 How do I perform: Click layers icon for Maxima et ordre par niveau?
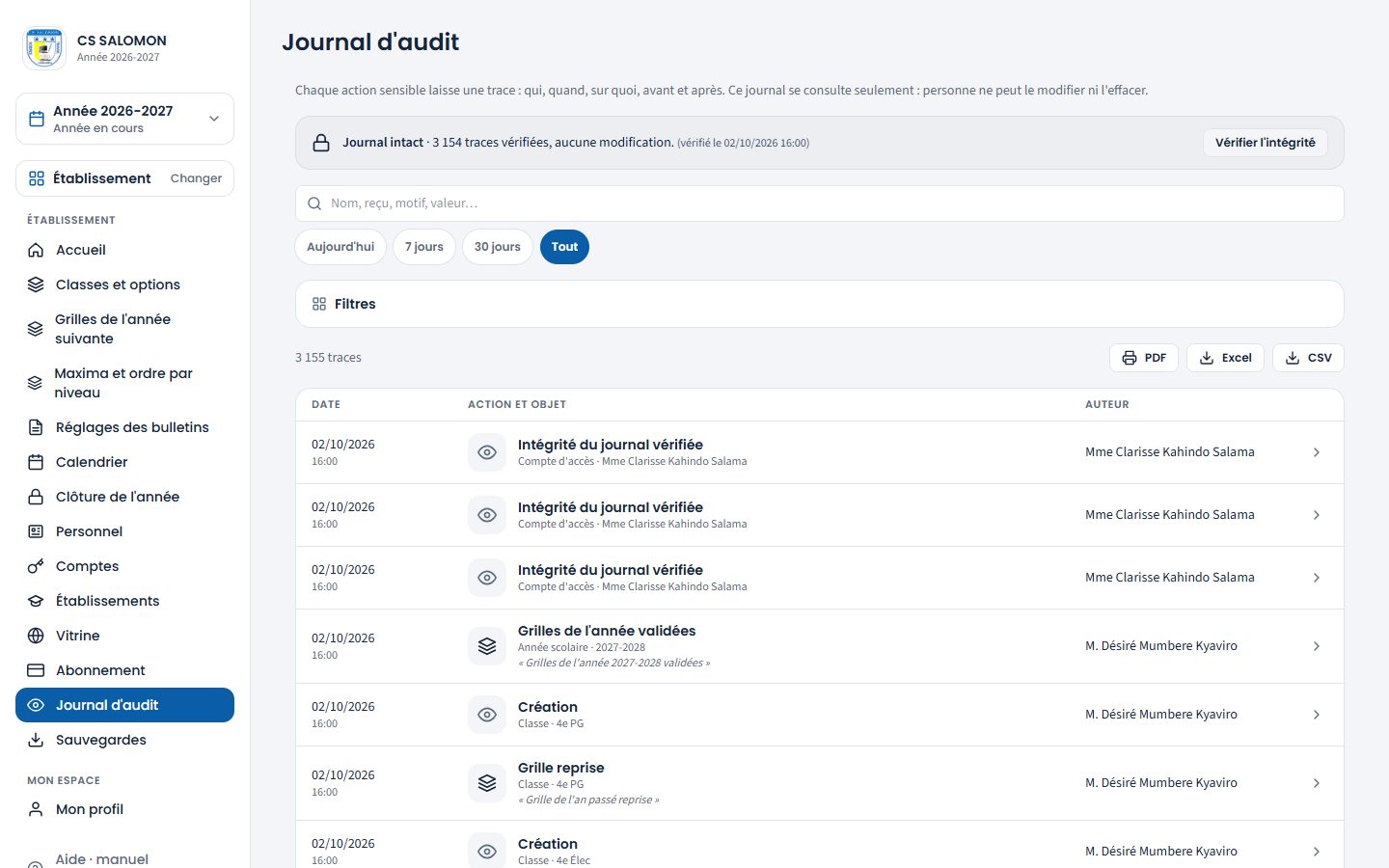(35, 383)
